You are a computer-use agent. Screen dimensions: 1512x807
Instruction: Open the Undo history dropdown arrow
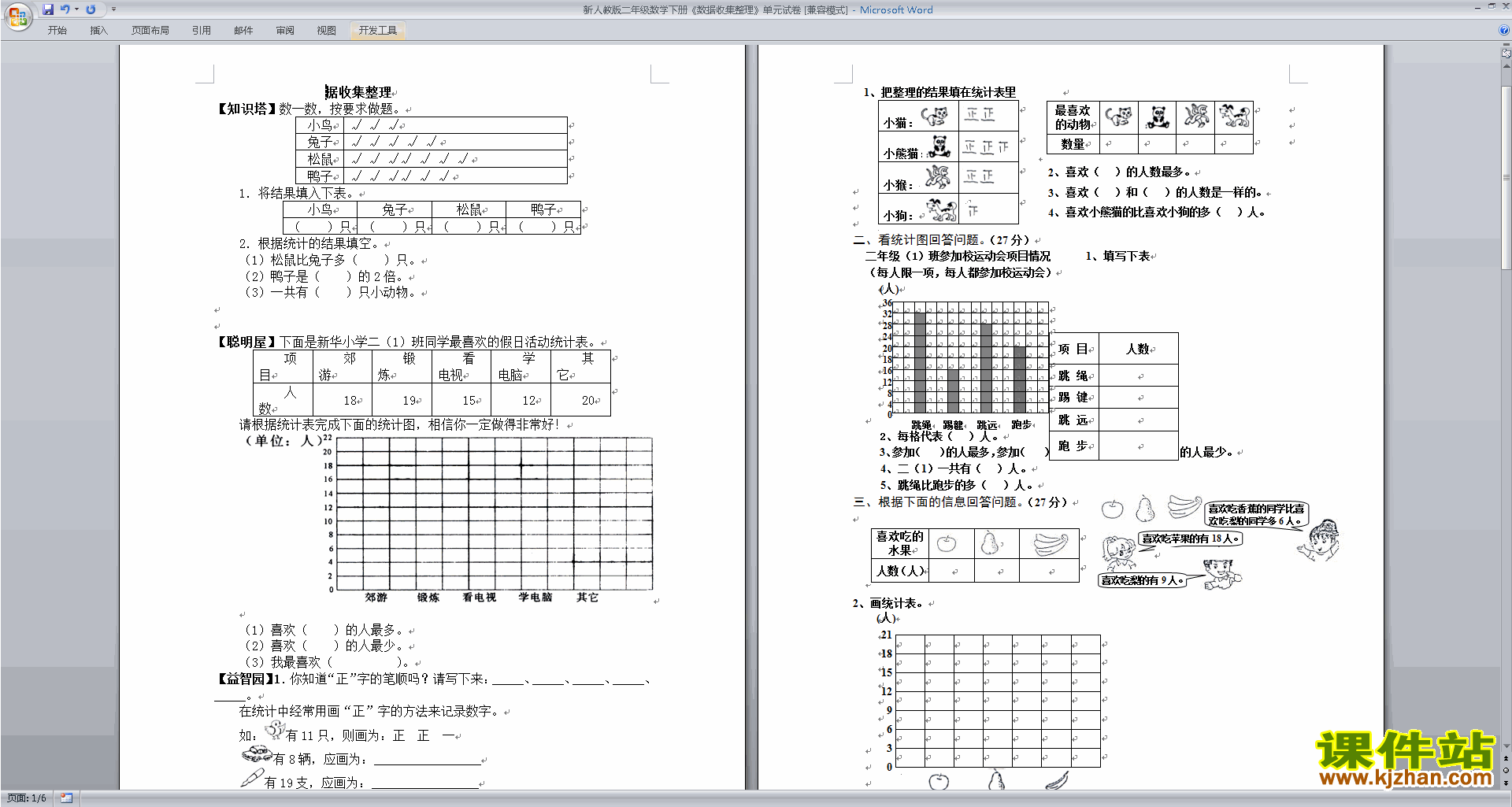(x=76, y=9)
